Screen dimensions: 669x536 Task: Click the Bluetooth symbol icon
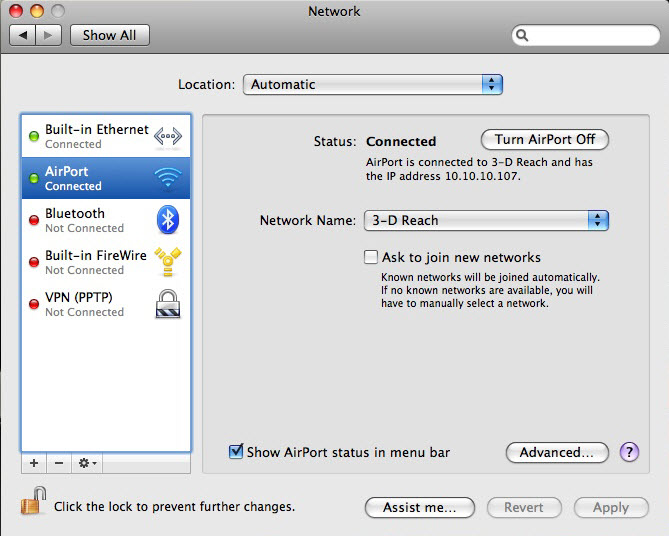(167, 220)
